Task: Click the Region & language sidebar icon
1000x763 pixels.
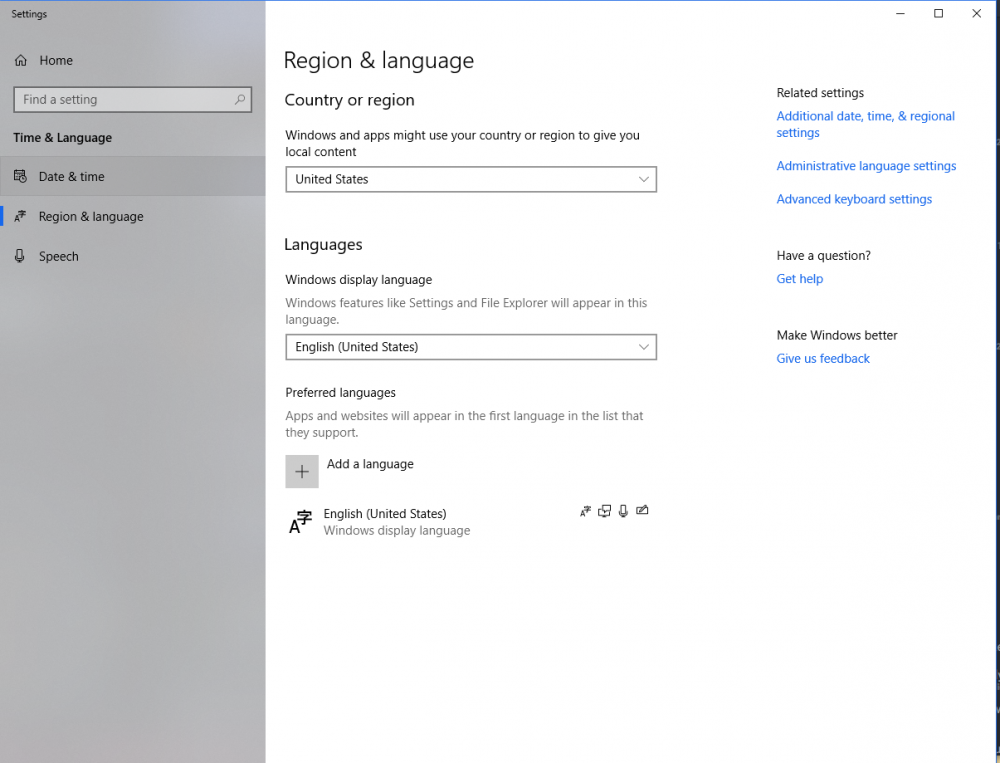Action: pyautogui.click(x=20, y=216)
